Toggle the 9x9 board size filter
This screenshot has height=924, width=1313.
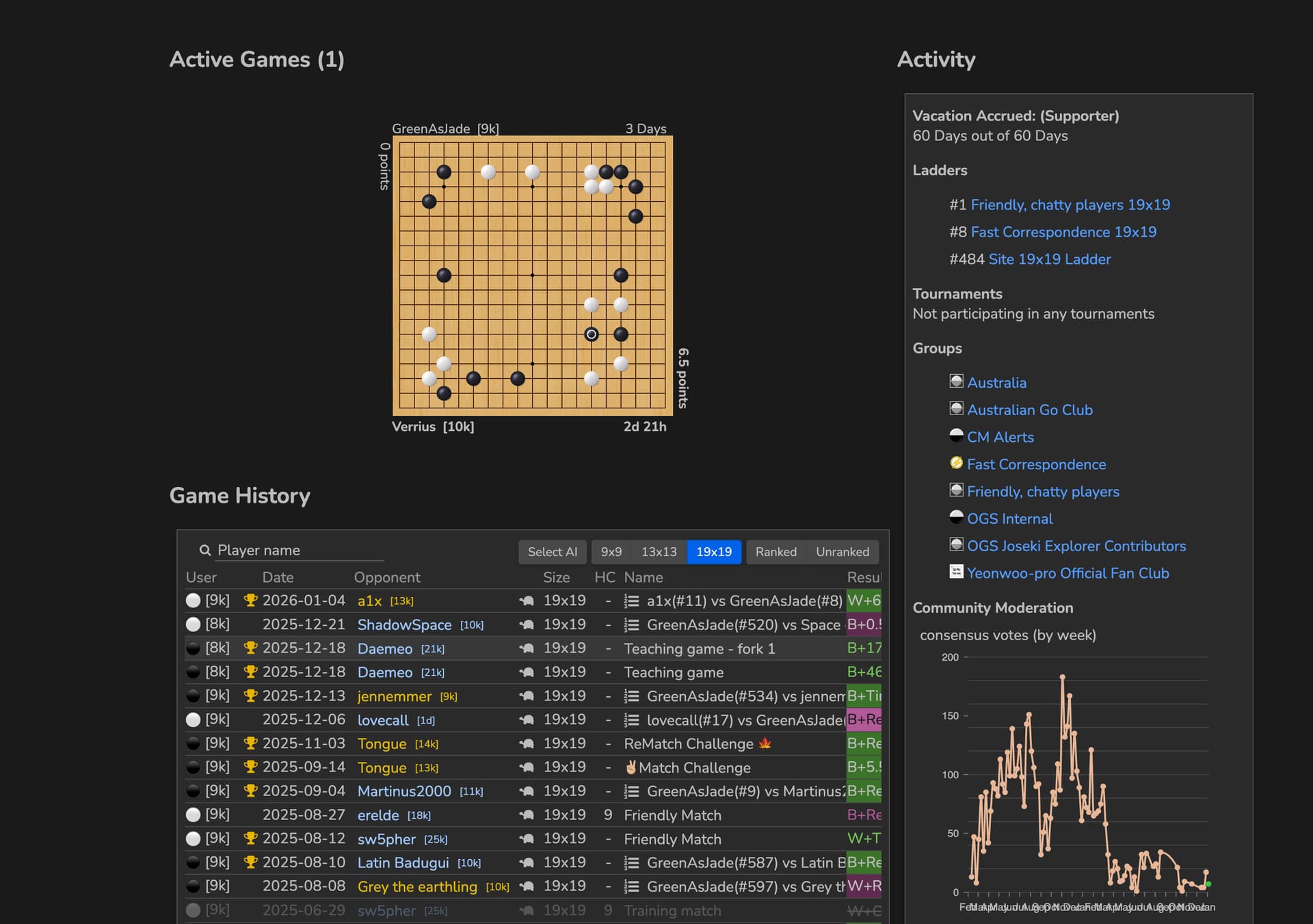pos(611,552)
